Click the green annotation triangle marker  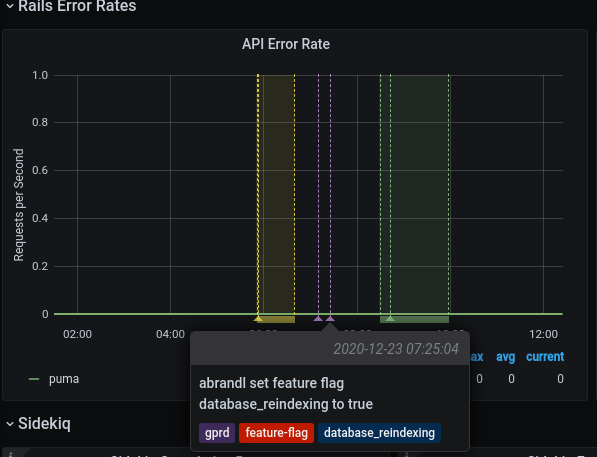[390, 318]
